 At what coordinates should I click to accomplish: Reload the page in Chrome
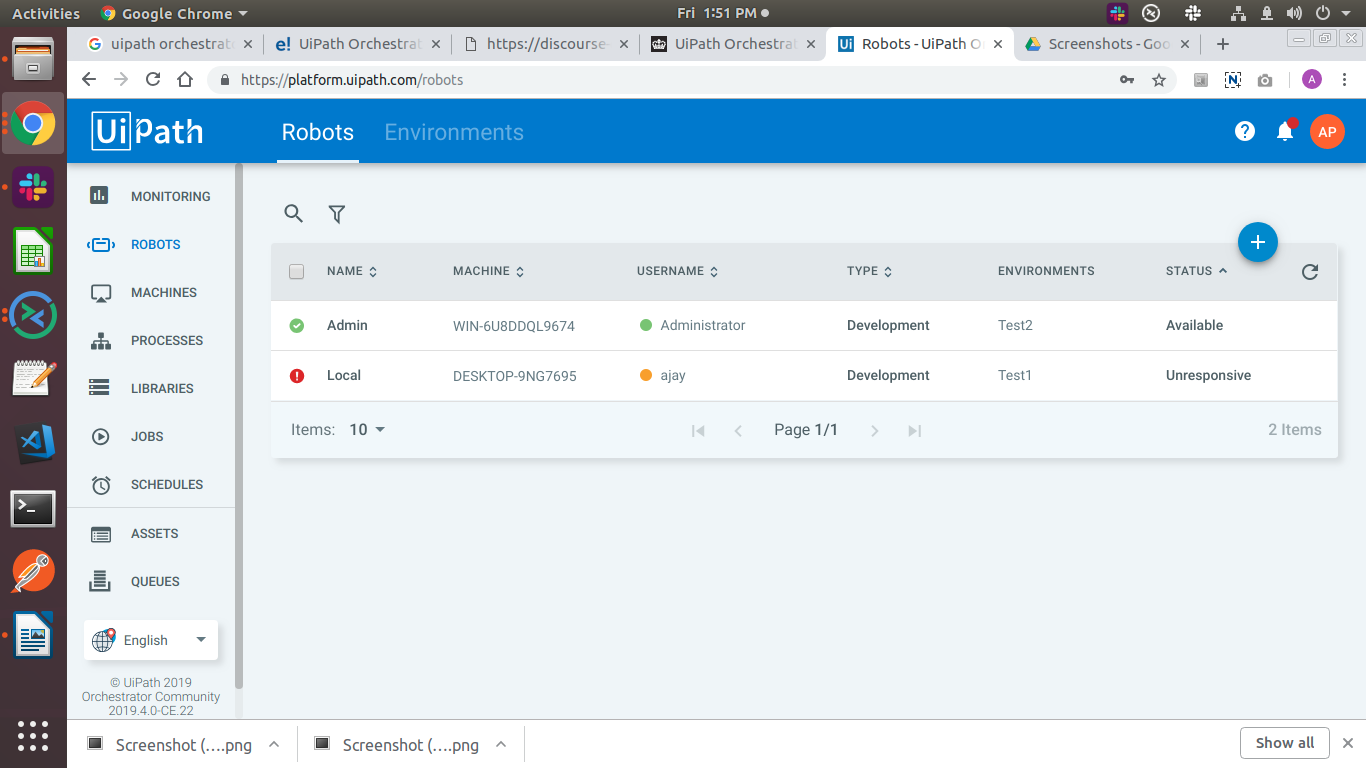click(153, 80)
